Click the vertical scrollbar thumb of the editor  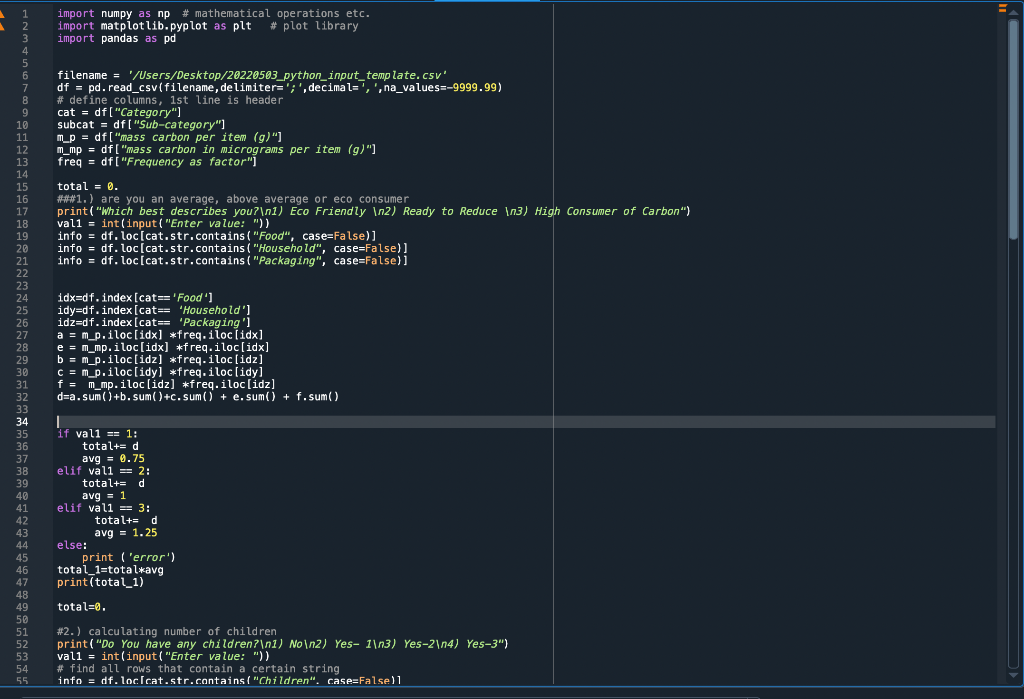coord(1013,129)
